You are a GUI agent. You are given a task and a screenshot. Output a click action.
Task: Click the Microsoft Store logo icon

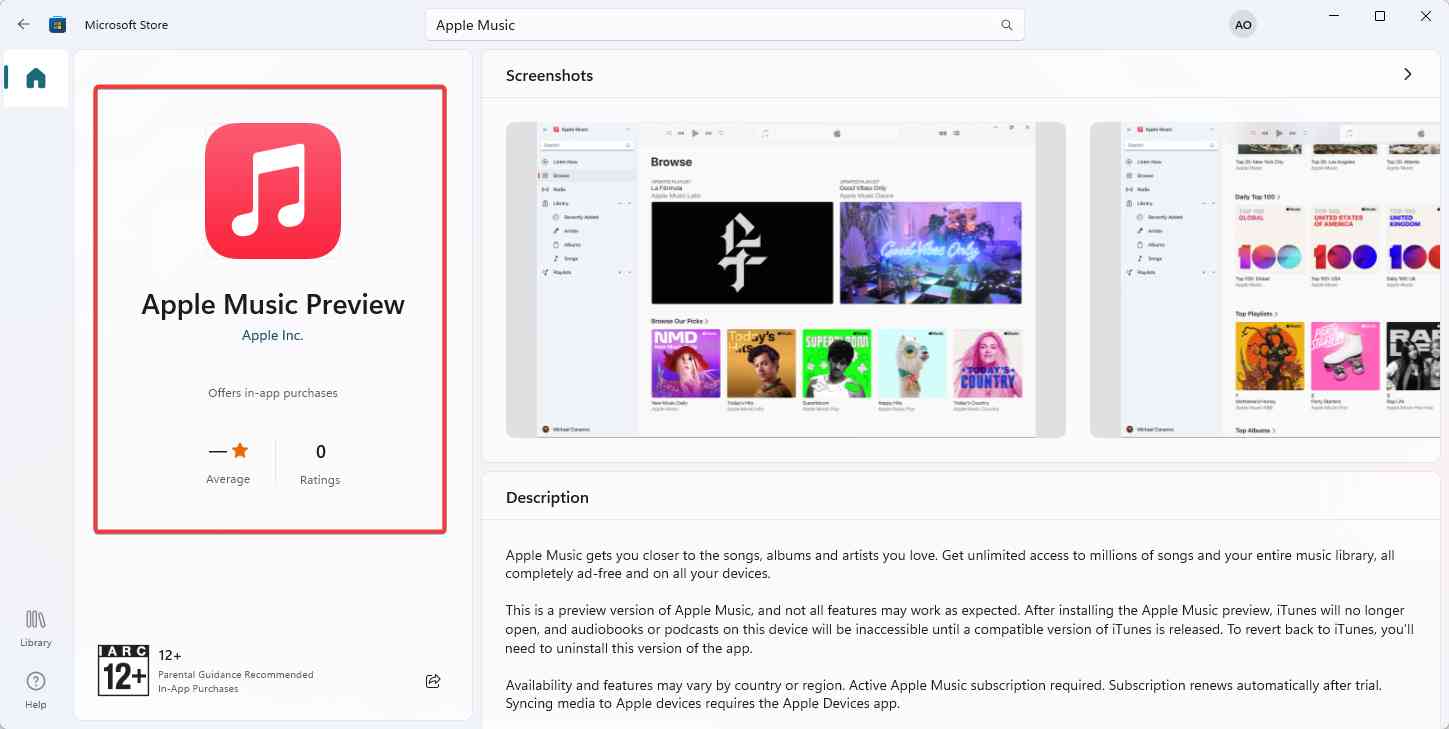click(58, 24)
